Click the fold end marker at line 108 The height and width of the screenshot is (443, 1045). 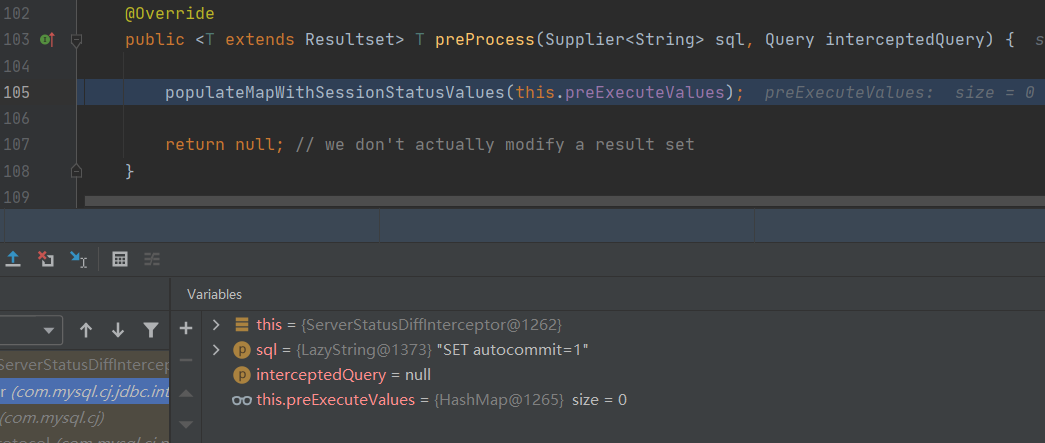point(76,171)
